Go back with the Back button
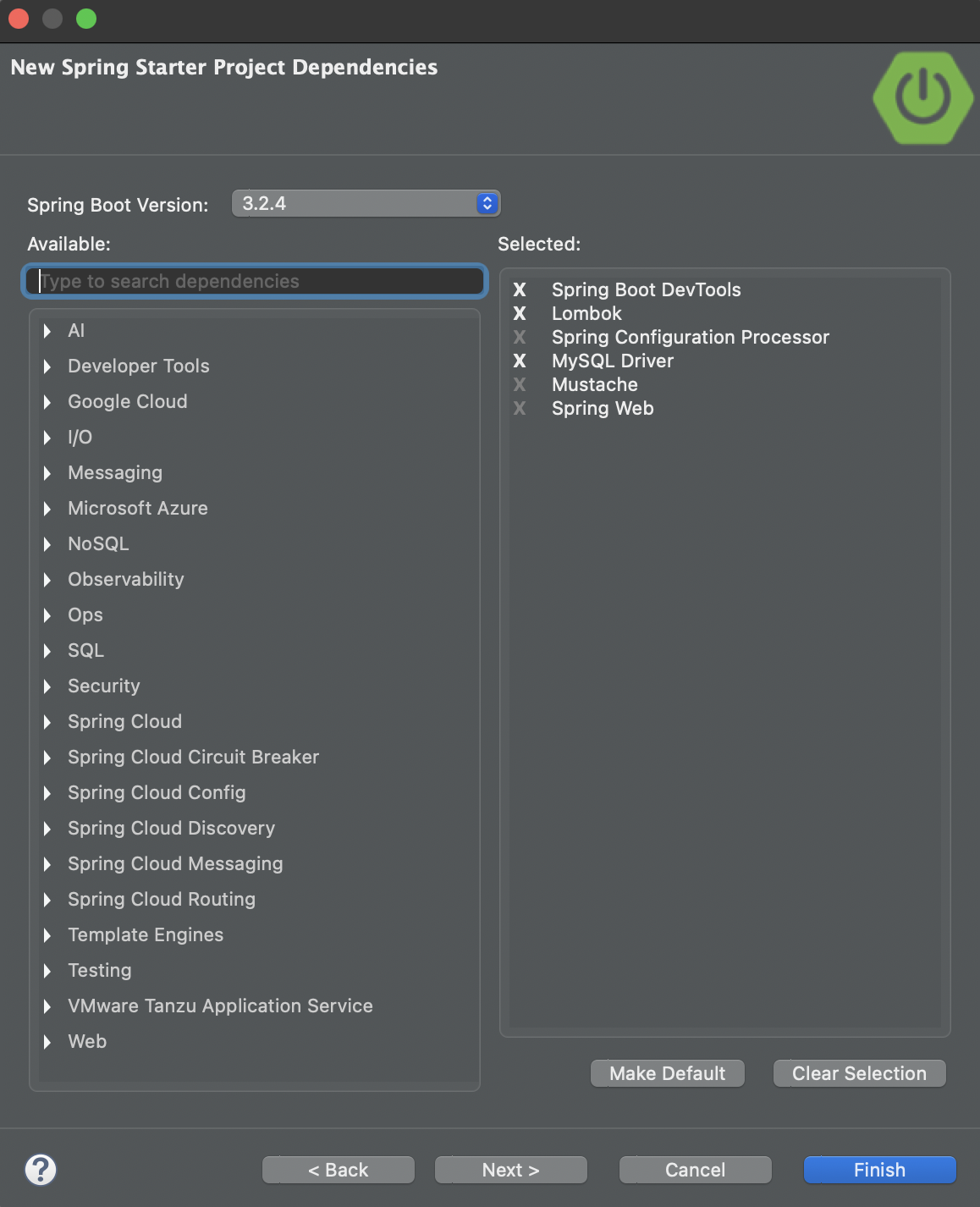Viewport: 980px width, 1207px height. point(339,1170)
